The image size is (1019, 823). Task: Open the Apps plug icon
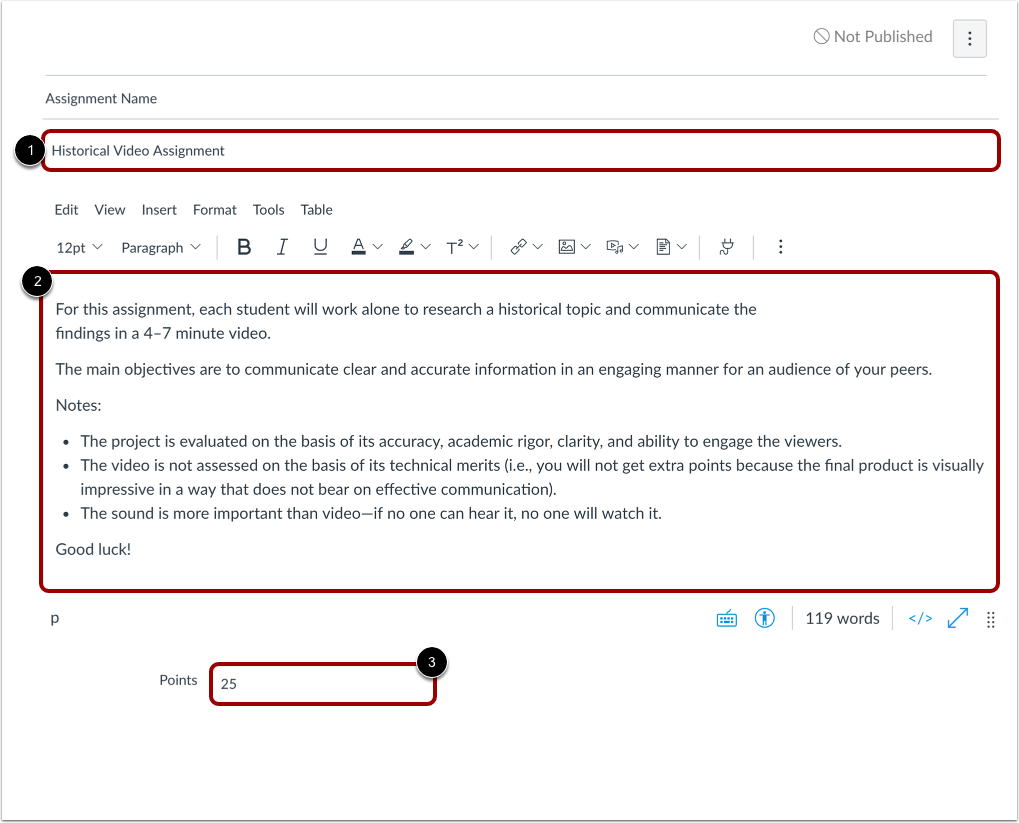coord(725,247)
